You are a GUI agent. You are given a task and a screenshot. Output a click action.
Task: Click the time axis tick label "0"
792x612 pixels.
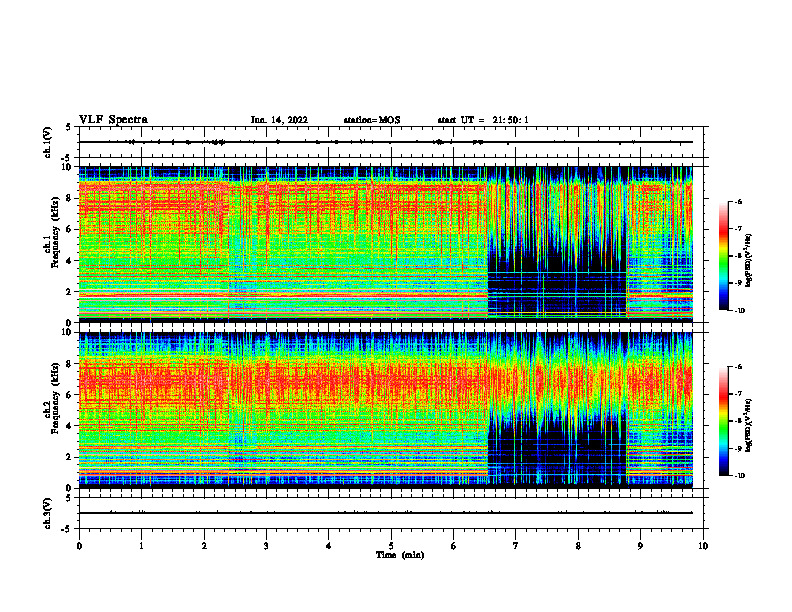point(79,546)
